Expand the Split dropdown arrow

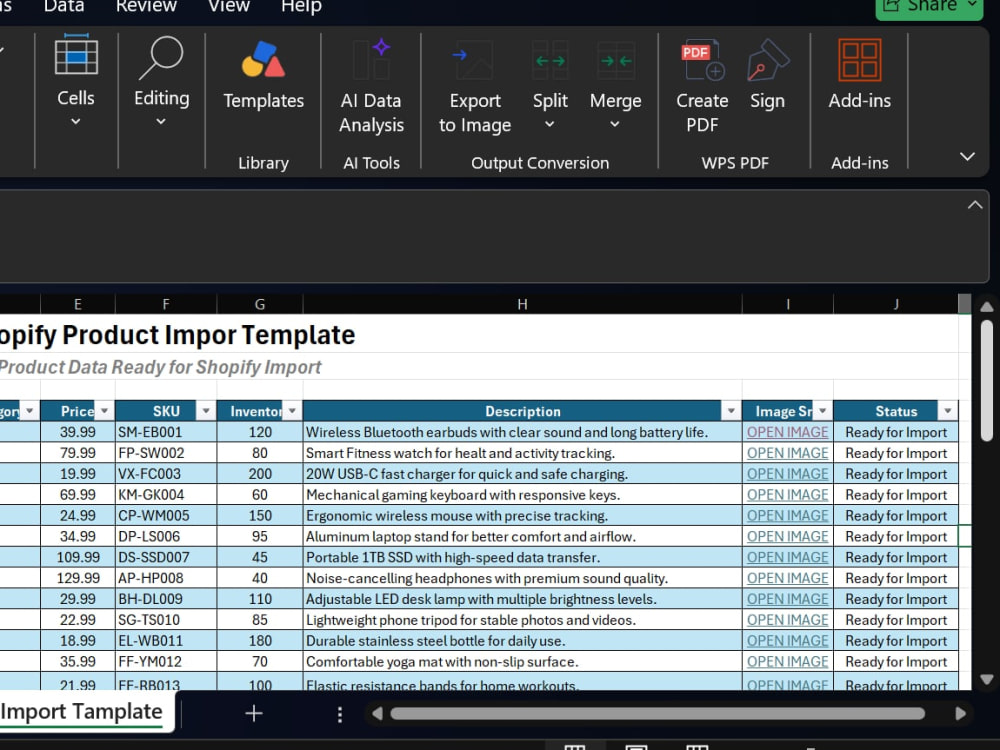click(x=550, y=124)
